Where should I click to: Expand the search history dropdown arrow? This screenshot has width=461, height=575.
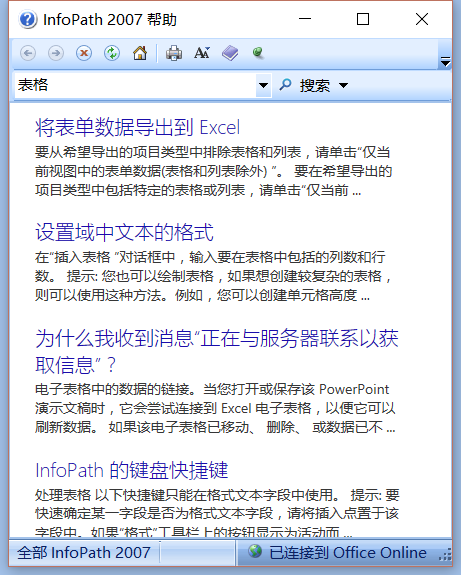tap(263, 85)
